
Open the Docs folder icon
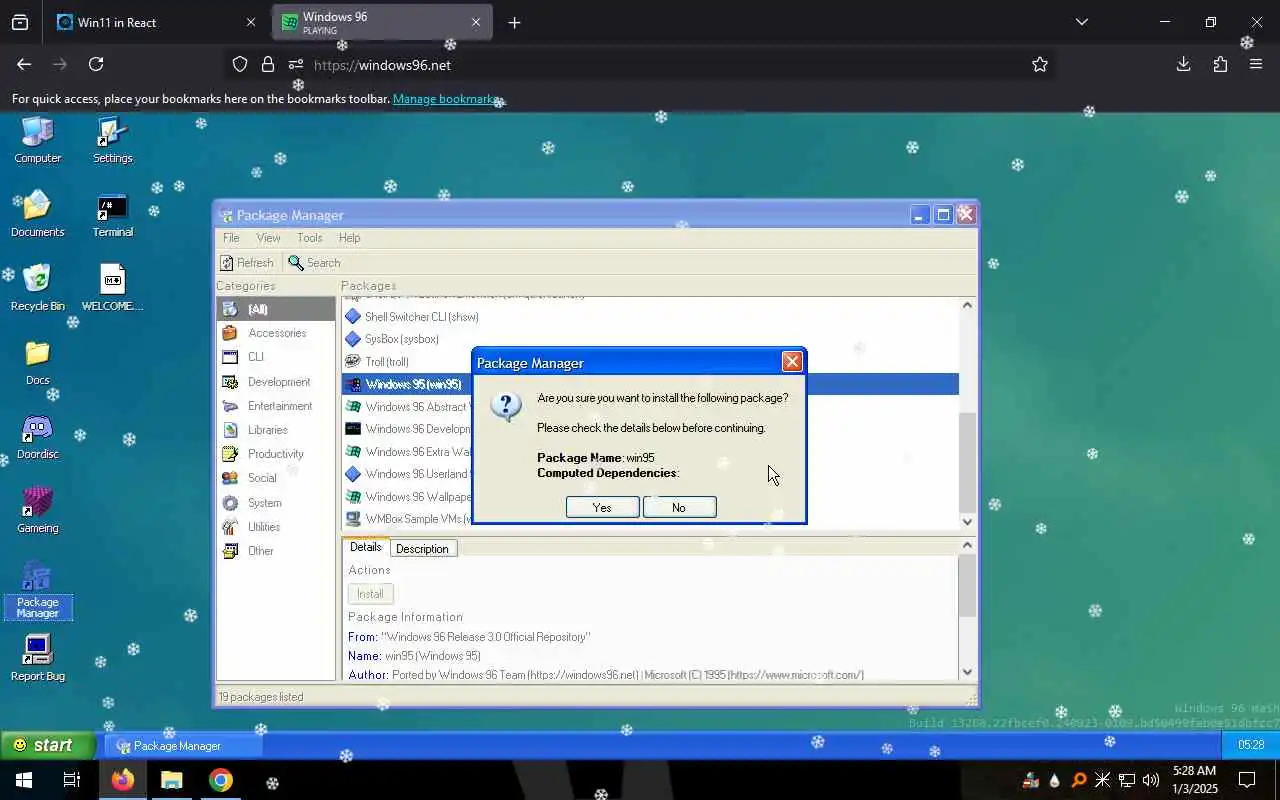[x=38, y=362]
